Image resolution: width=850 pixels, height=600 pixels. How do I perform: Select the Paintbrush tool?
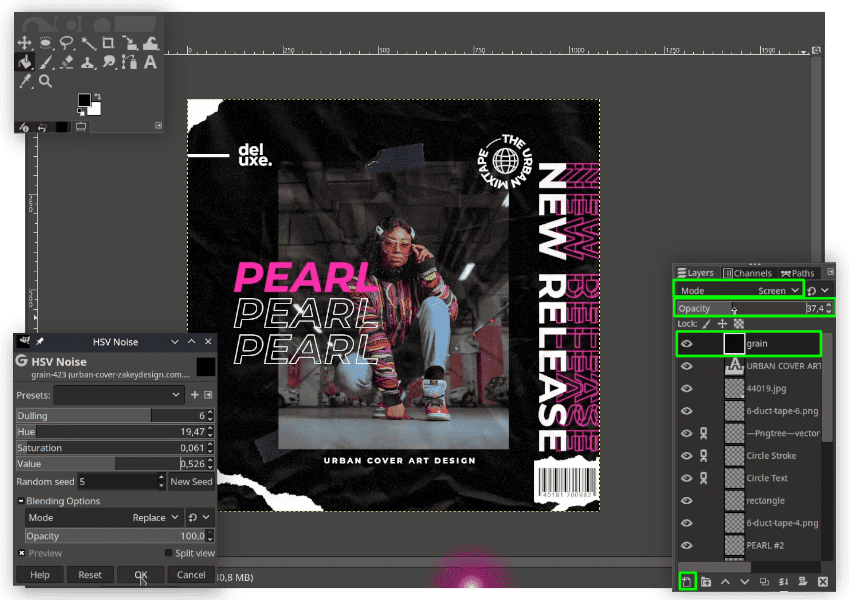coord(46,62)
